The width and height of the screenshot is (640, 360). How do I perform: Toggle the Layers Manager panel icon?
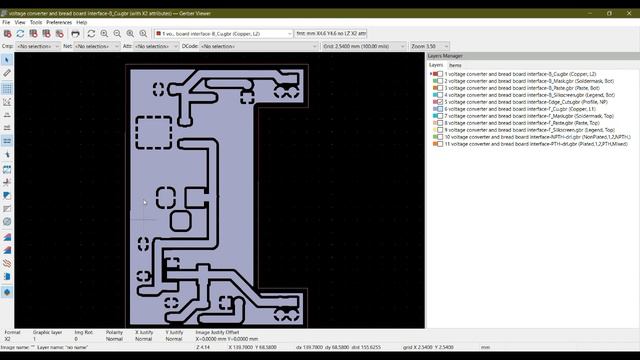coord(7,292)
